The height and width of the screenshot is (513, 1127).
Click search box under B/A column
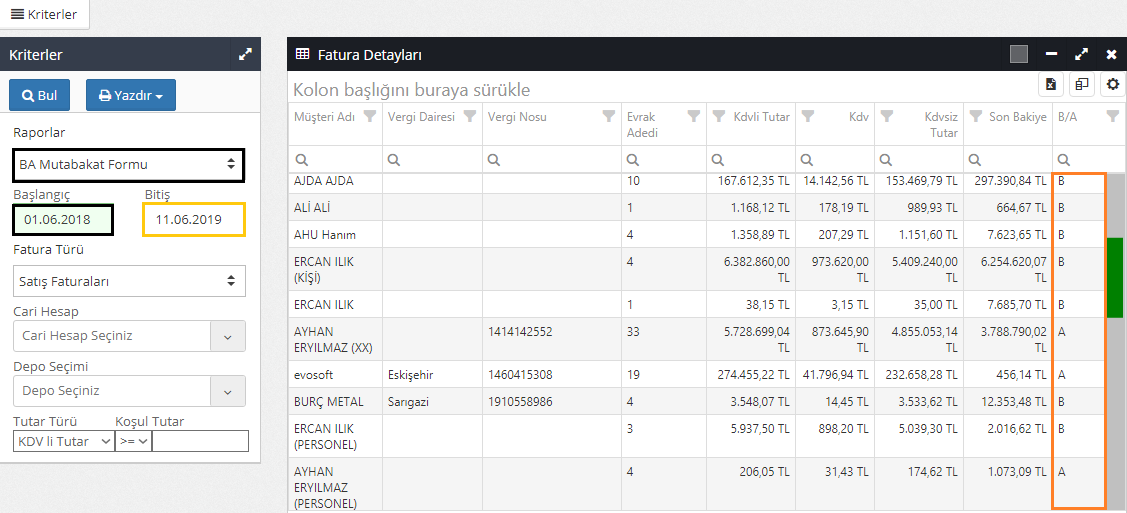click(1088, 160)
